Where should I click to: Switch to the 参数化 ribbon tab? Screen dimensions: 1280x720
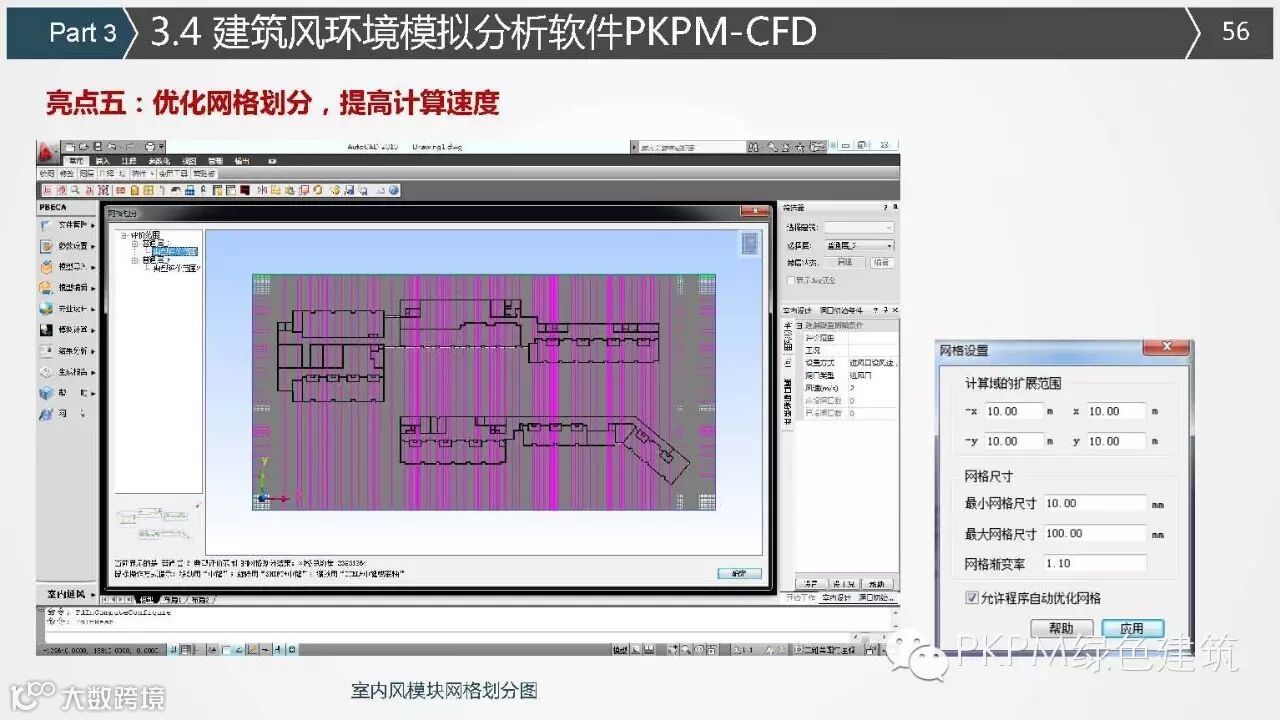[159, 161]
